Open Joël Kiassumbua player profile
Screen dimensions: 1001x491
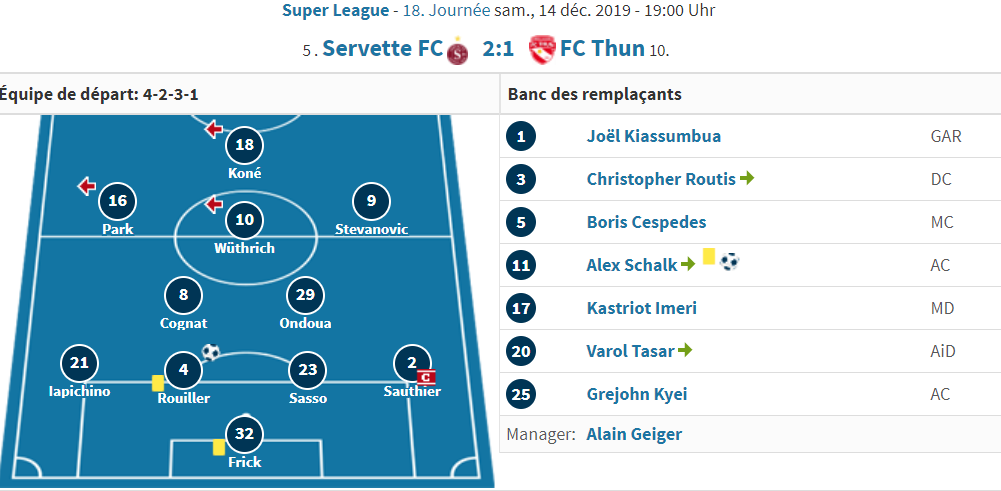click(x=654, y=136)
